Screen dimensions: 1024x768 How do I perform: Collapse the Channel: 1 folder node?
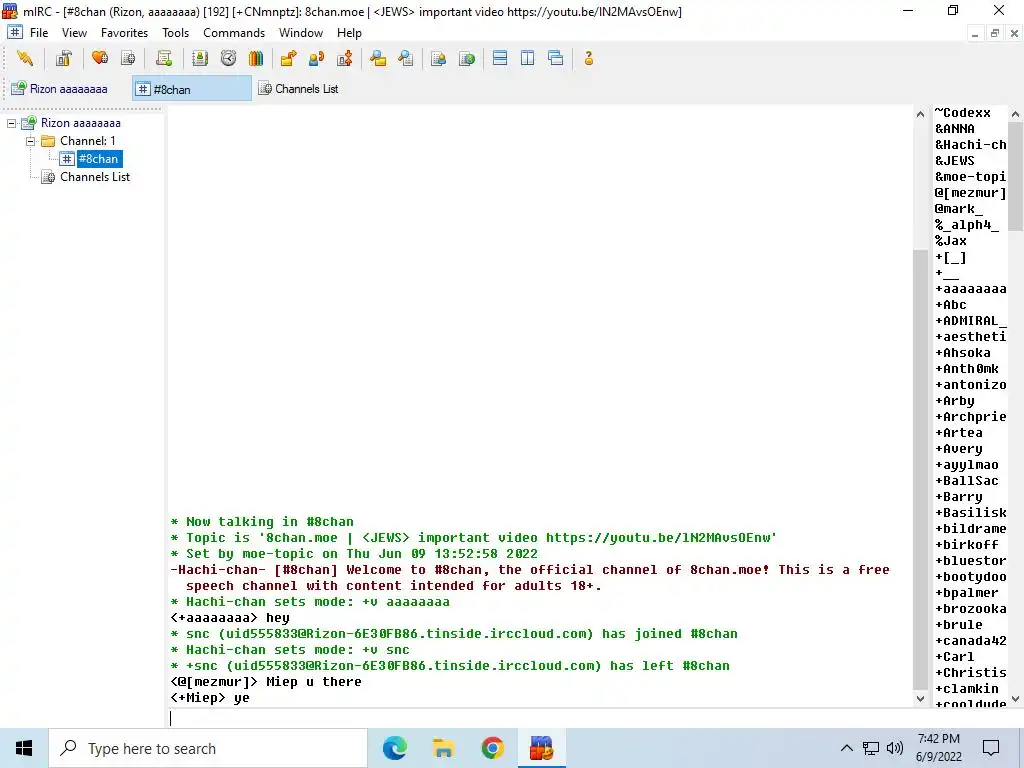point(30,141)
